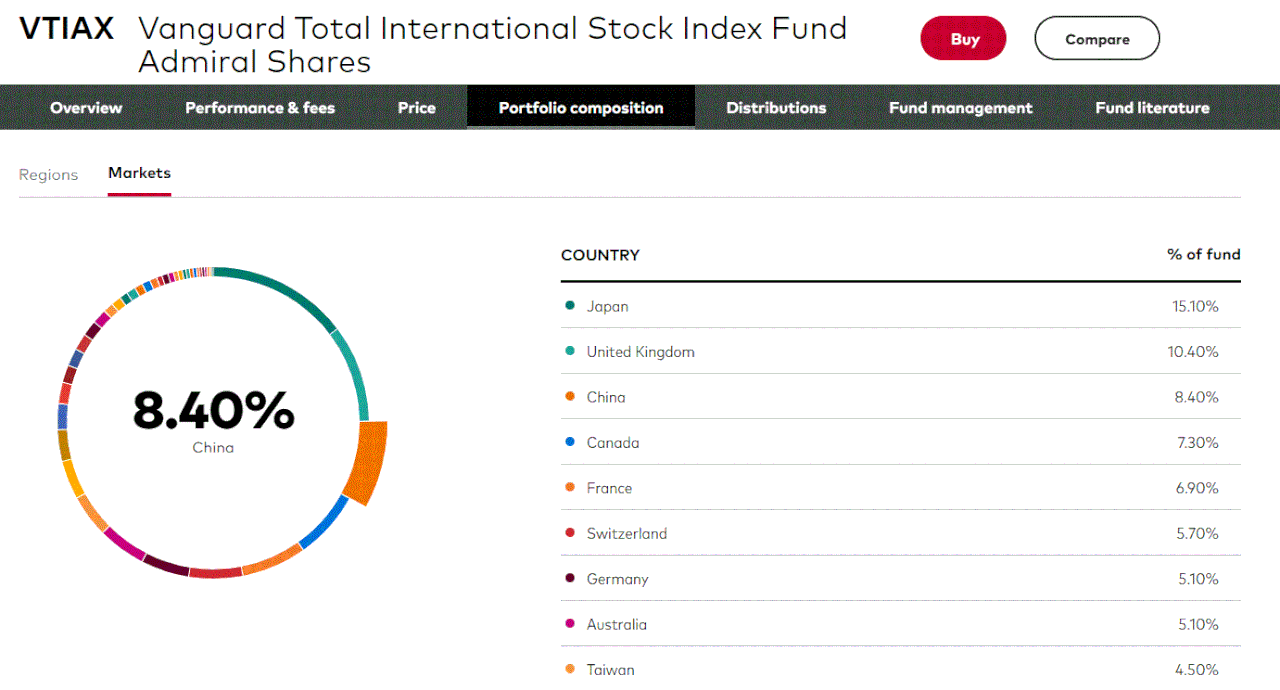The height and width of the screenshot is (690, 1280).
Task: Select the United Kingdom row label
Action: pyautogui.click(x=640, y=352)
